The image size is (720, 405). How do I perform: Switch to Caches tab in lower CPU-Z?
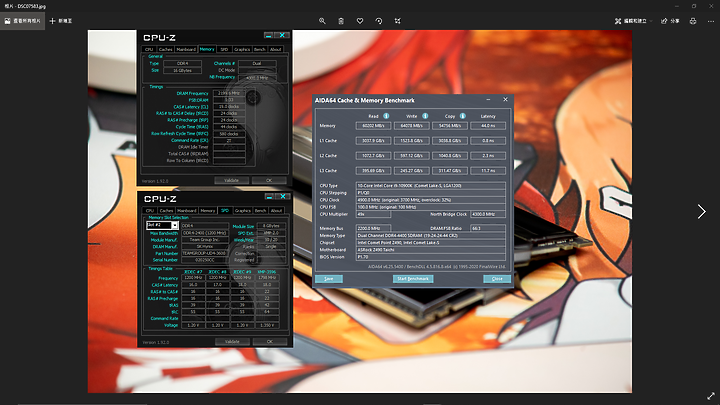pyautogui.click(x=166, y=210)
